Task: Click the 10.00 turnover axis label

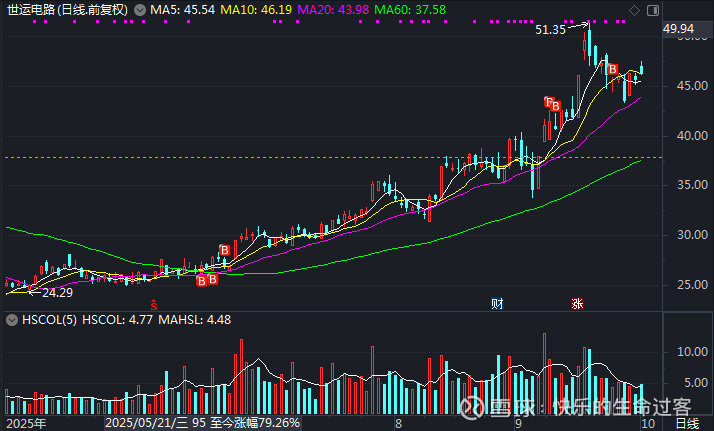Action: click(x=692, y=352)
